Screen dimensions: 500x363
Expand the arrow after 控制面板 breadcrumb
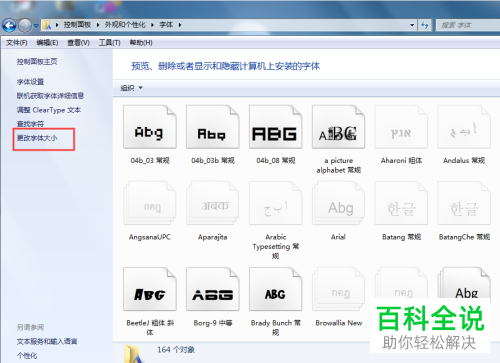98,25
